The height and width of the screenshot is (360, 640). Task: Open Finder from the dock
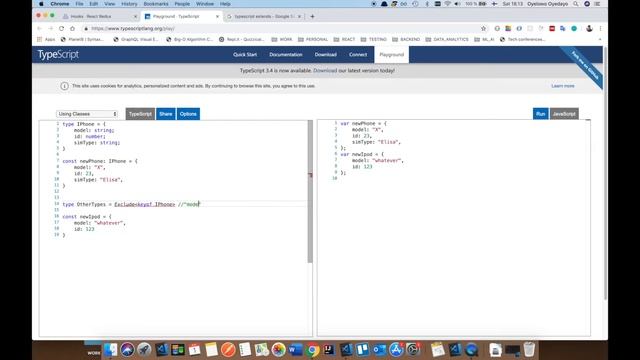111,350
